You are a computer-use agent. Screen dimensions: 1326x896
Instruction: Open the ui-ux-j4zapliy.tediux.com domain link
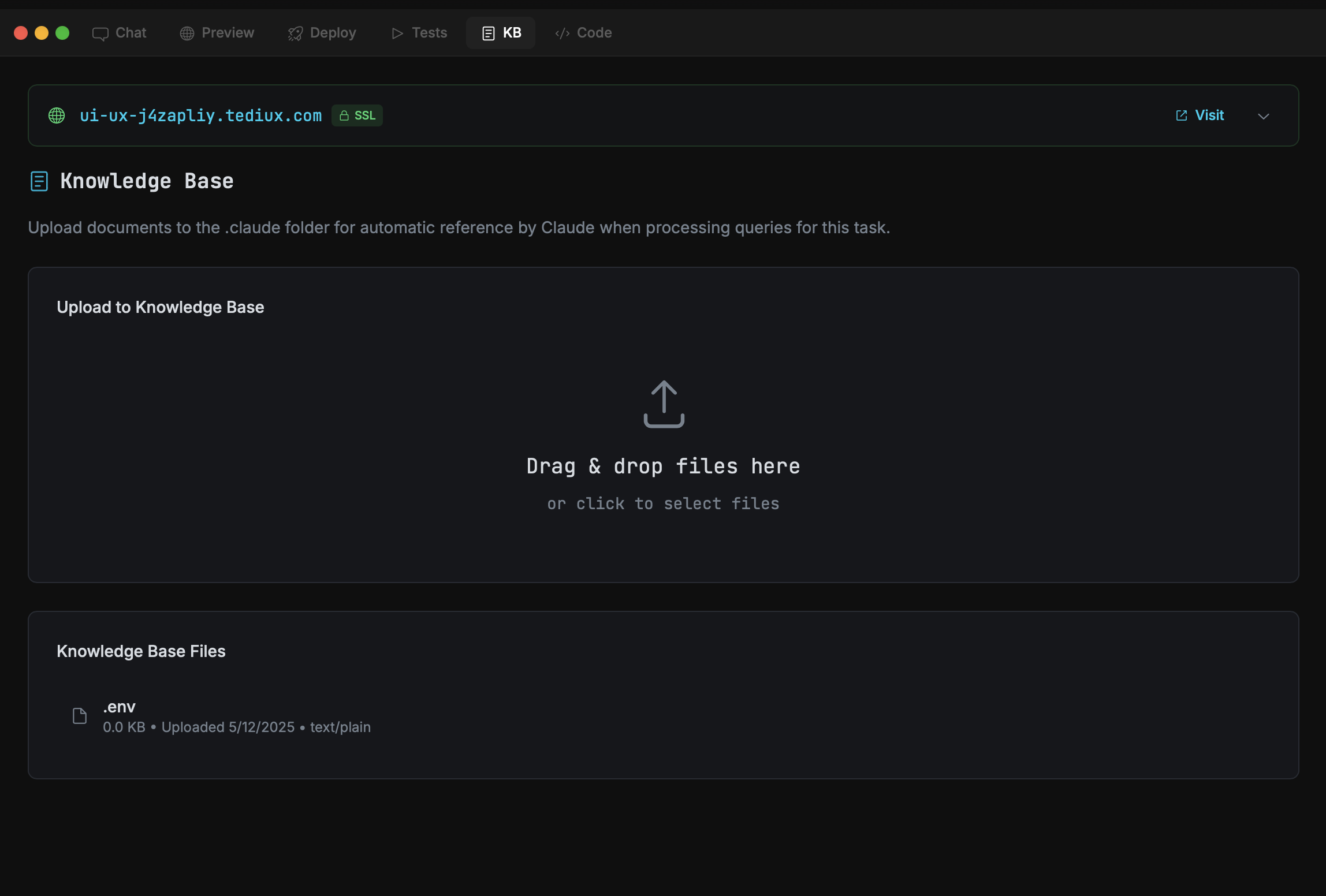(x=200, y=116)
